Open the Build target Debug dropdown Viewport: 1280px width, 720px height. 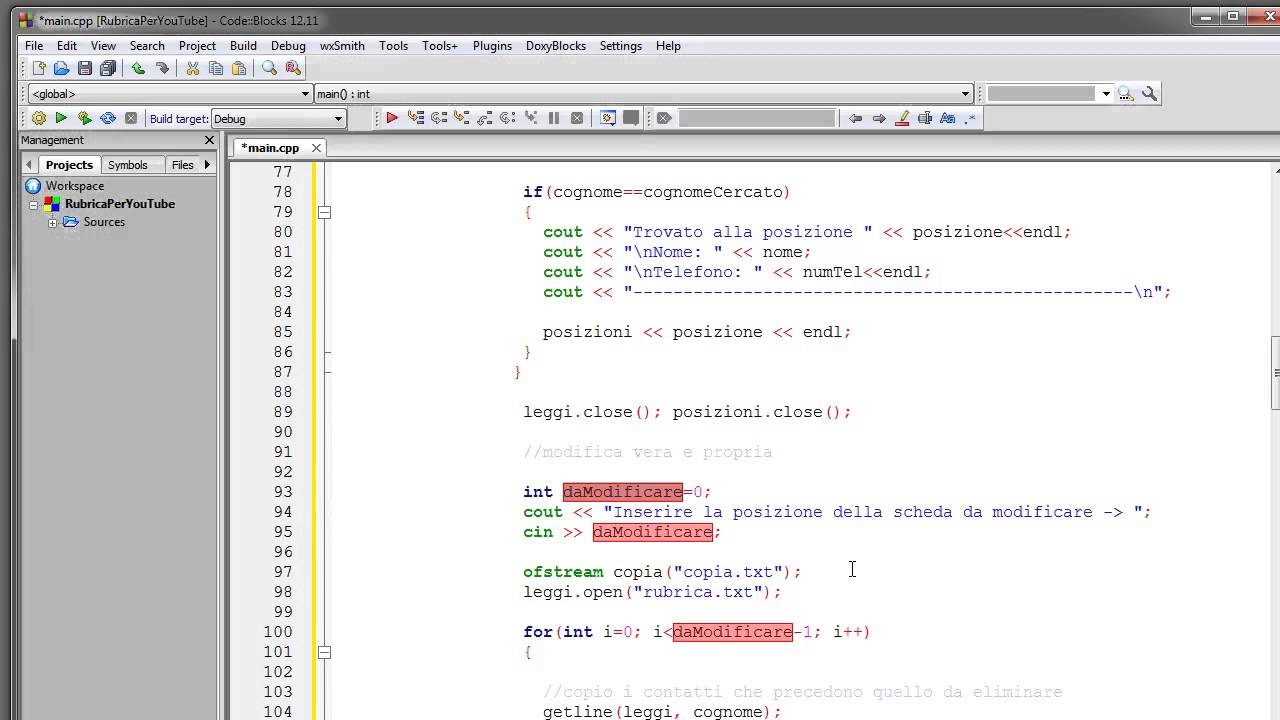pos(278,119)
